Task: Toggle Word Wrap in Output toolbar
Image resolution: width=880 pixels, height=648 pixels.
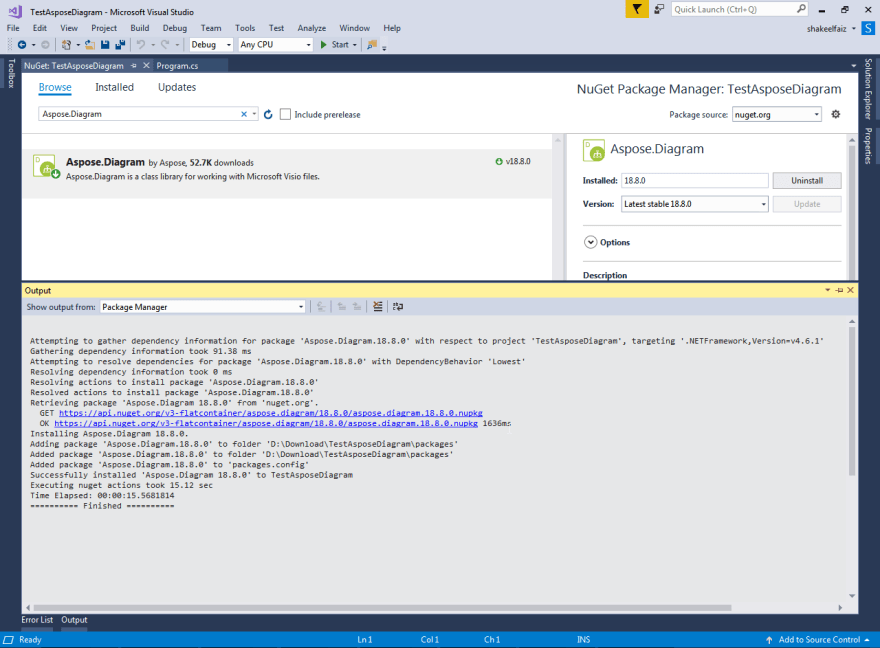Action: pos(398,306)
